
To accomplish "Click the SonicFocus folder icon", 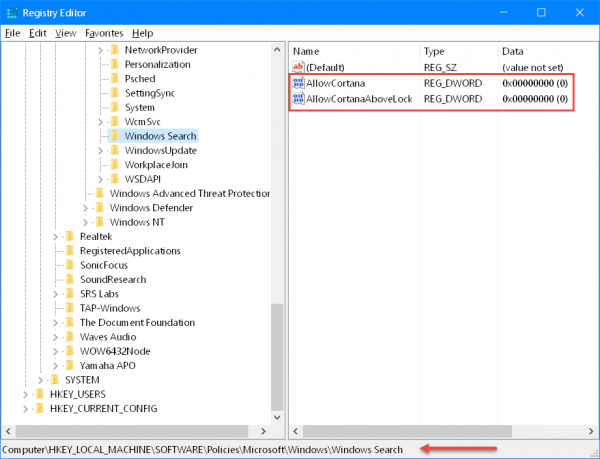I will tap(70, 265).
